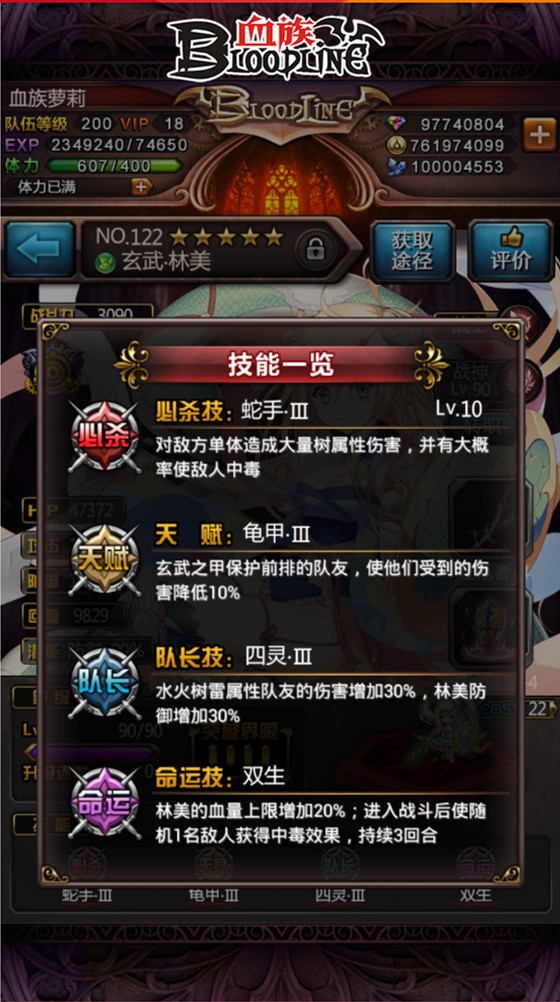Viewport: 560px width, 1002px height.
Task: Toggle the character lock padlock icon
Action: tap(315, 249)
